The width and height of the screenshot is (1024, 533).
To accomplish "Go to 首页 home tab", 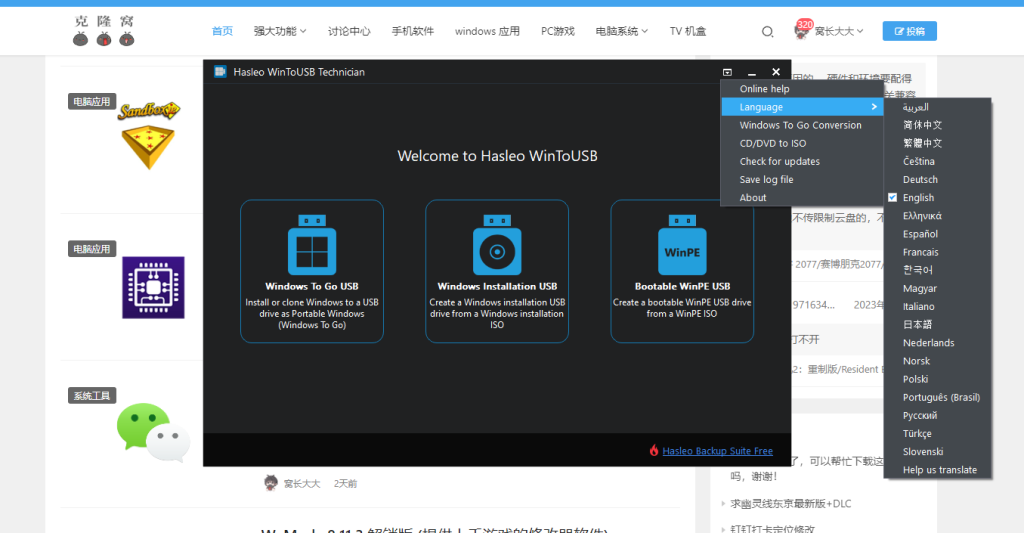I will [222, 31].
